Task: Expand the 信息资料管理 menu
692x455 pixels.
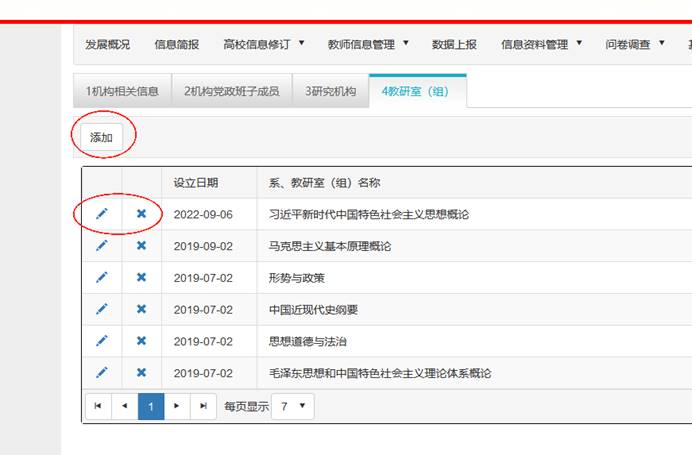Action: 541,44
